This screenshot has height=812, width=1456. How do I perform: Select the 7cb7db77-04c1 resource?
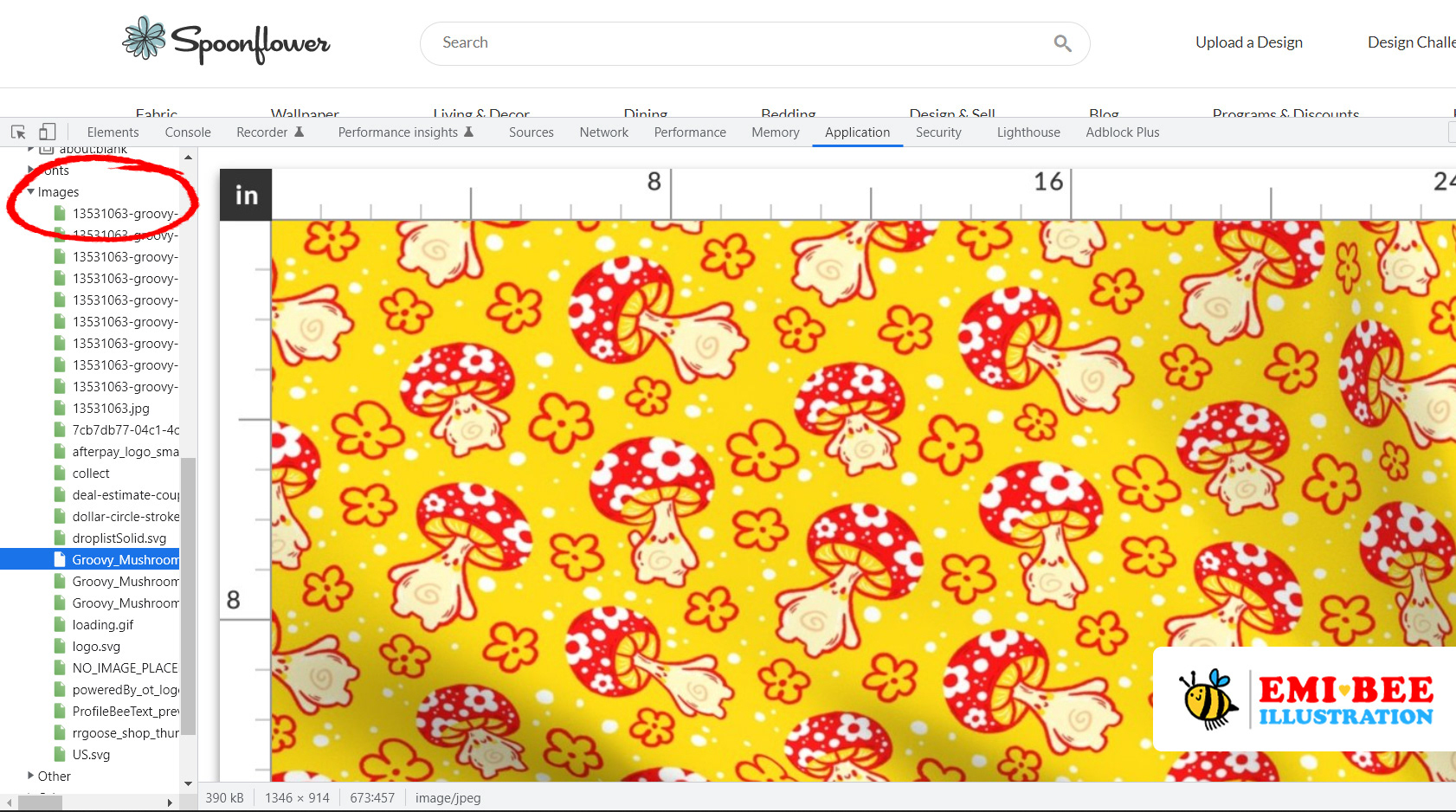click(126, 429)
